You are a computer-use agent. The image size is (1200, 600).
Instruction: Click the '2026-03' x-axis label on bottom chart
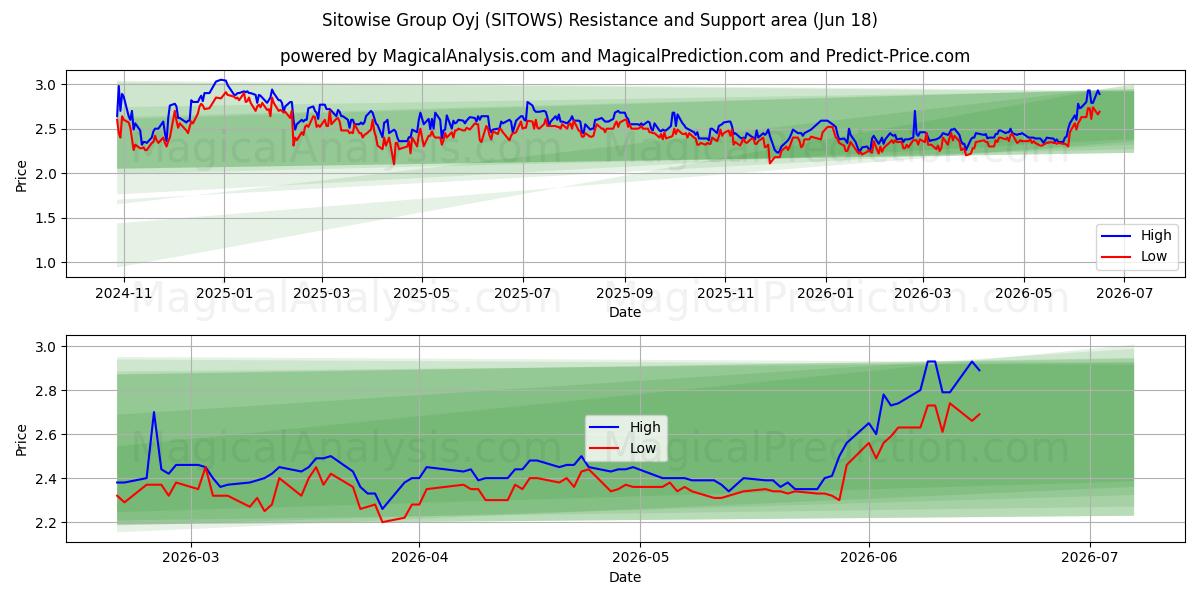point(191,558)
